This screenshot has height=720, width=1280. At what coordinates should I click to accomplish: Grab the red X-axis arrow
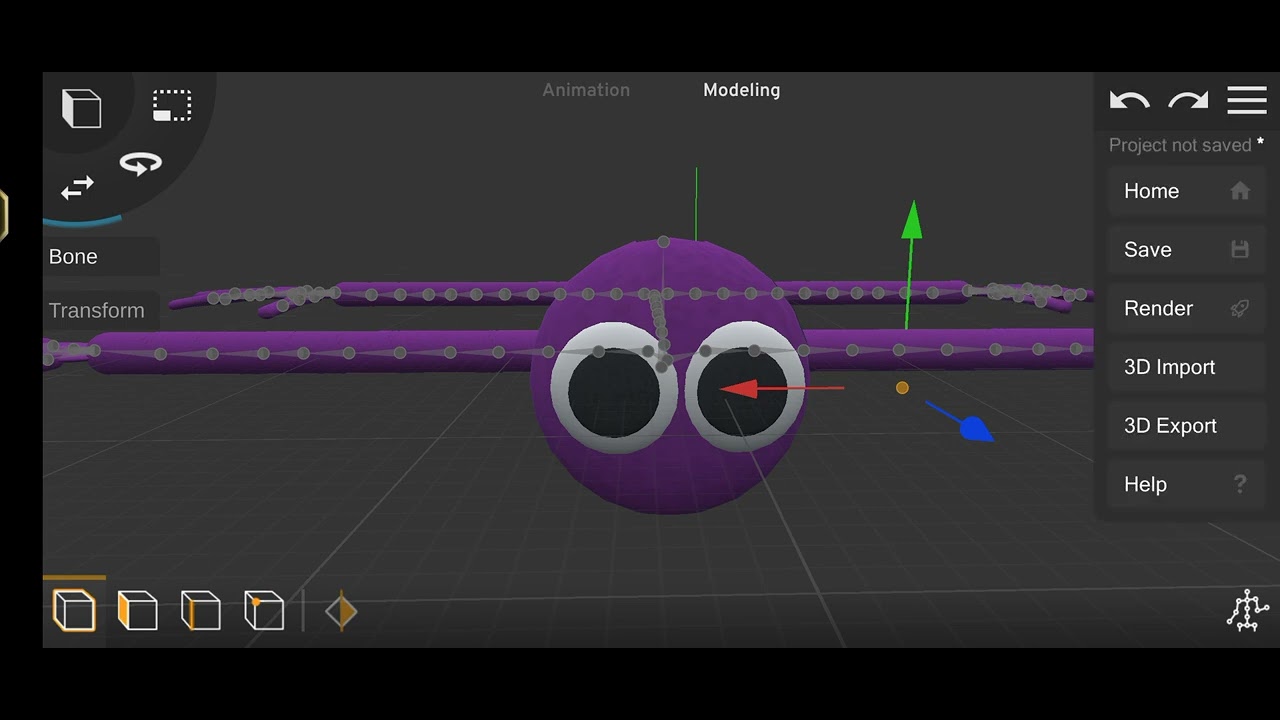click(740, 389)
